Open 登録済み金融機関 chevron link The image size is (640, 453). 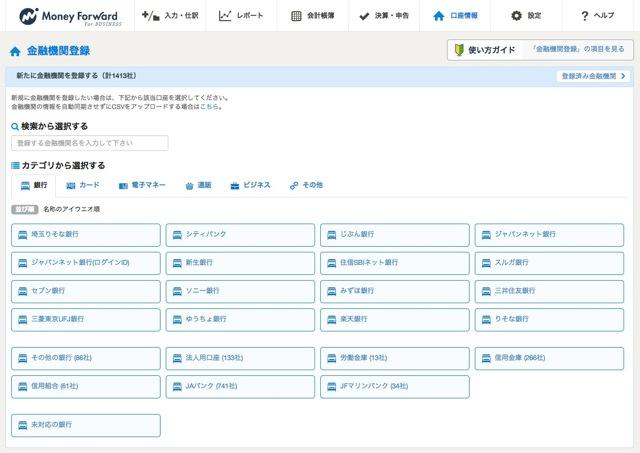(593, 76)
